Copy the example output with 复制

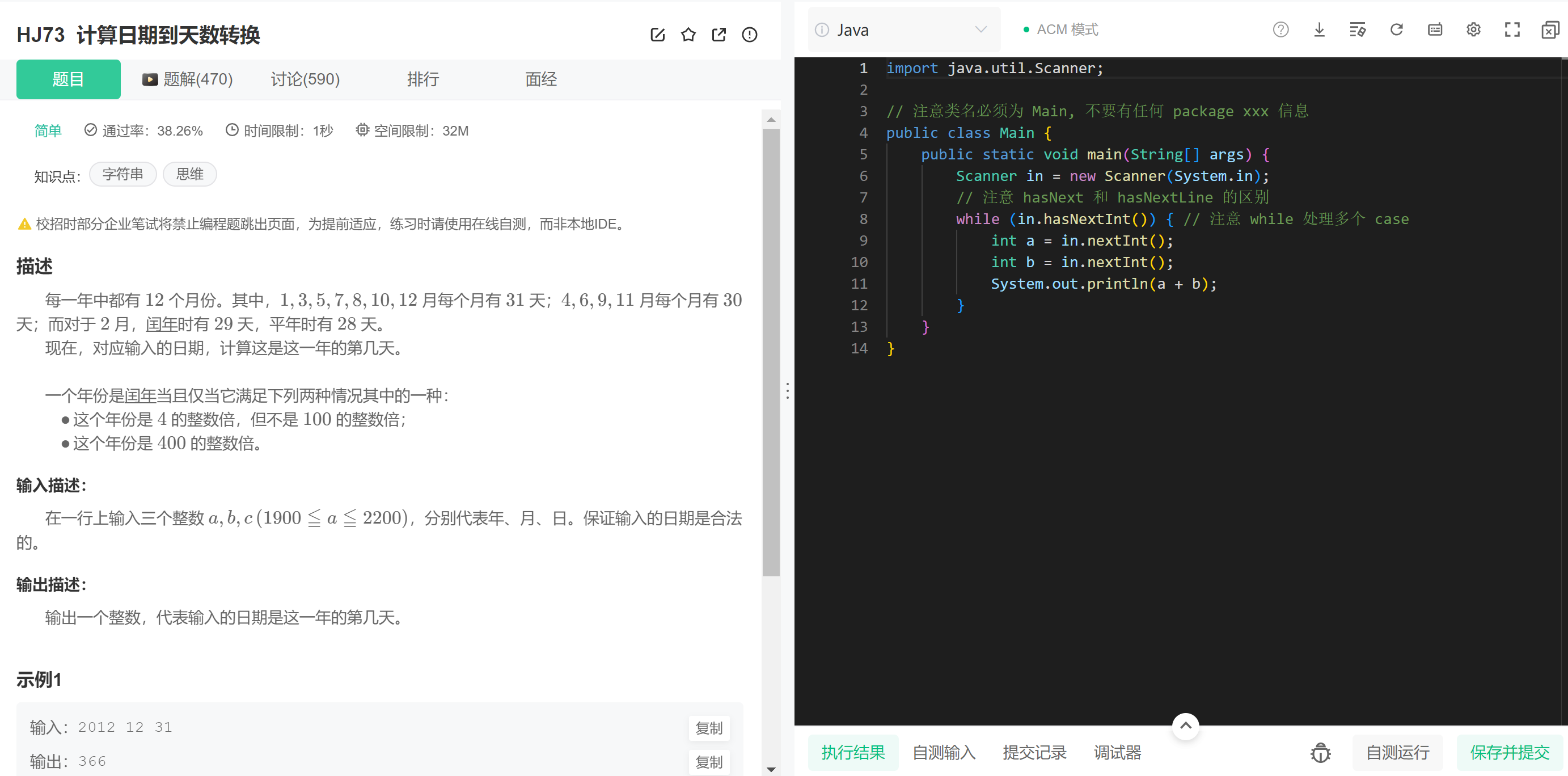pyautogui.click(x=709, y=762)
